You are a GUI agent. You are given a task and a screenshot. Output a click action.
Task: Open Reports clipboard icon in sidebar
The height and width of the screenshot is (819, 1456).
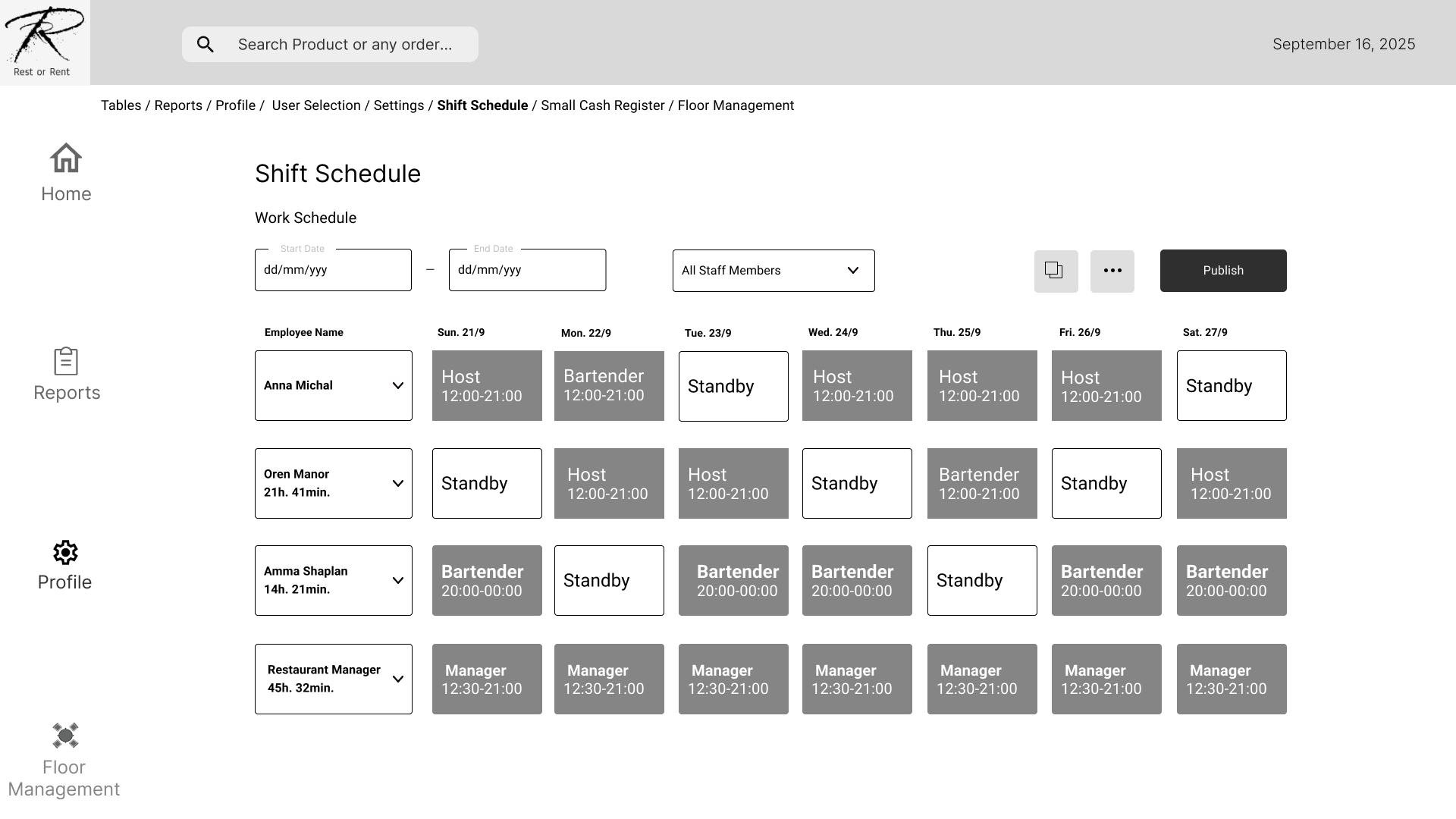point(66,362)
